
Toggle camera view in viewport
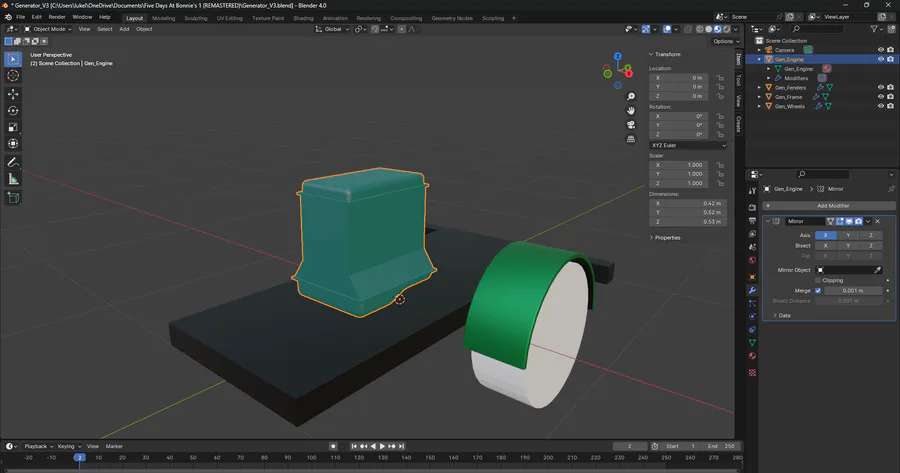pyautogui.click(x=631, y=125)
